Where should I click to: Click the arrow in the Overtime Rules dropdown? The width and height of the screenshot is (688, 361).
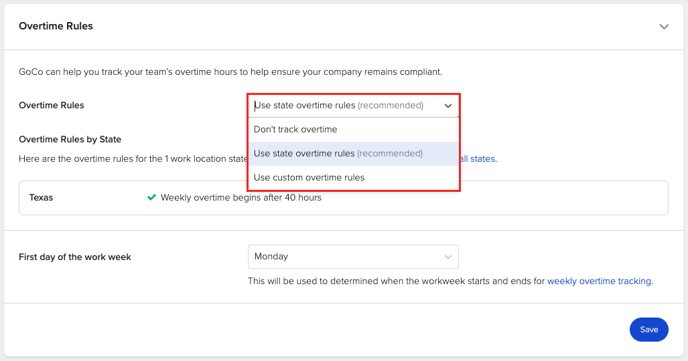(448, 106)
